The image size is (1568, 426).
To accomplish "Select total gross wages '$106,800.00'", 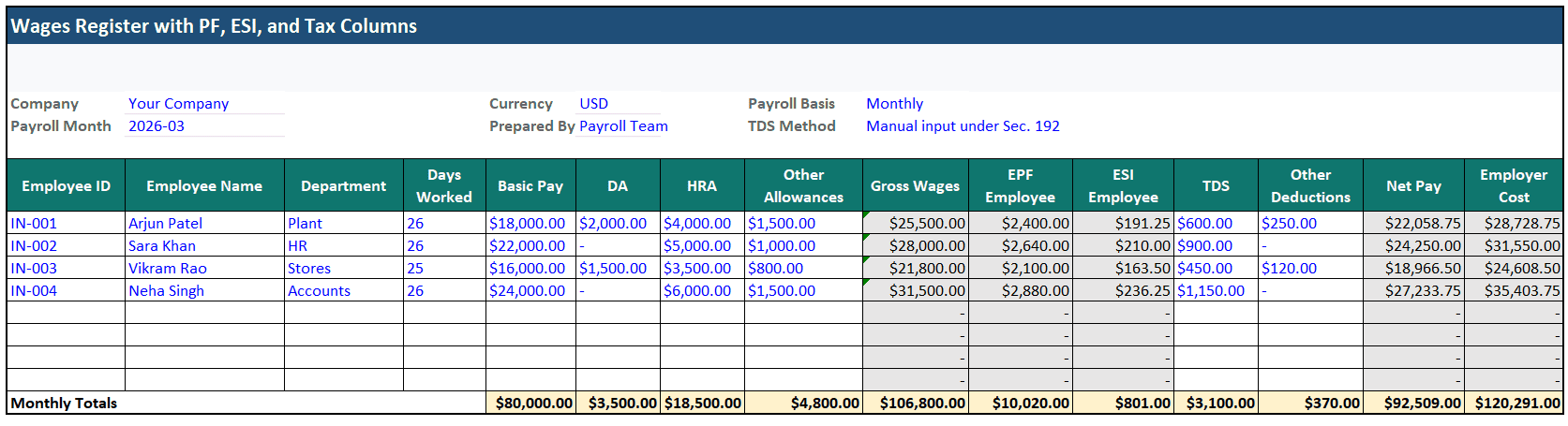I will click(915, 403).
